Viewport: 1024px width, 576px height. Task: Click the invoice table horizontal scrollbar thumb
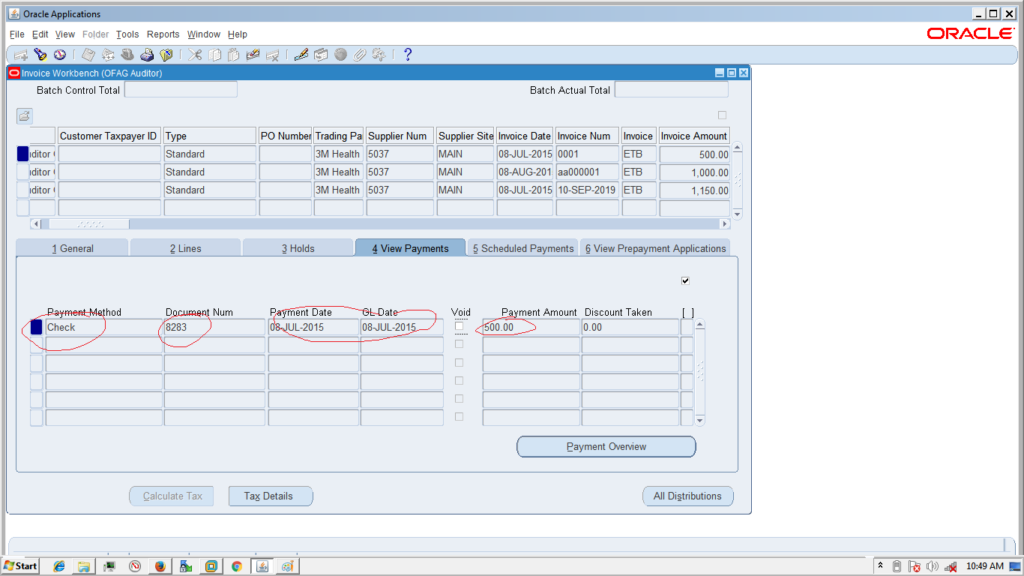tap(89, 224)
